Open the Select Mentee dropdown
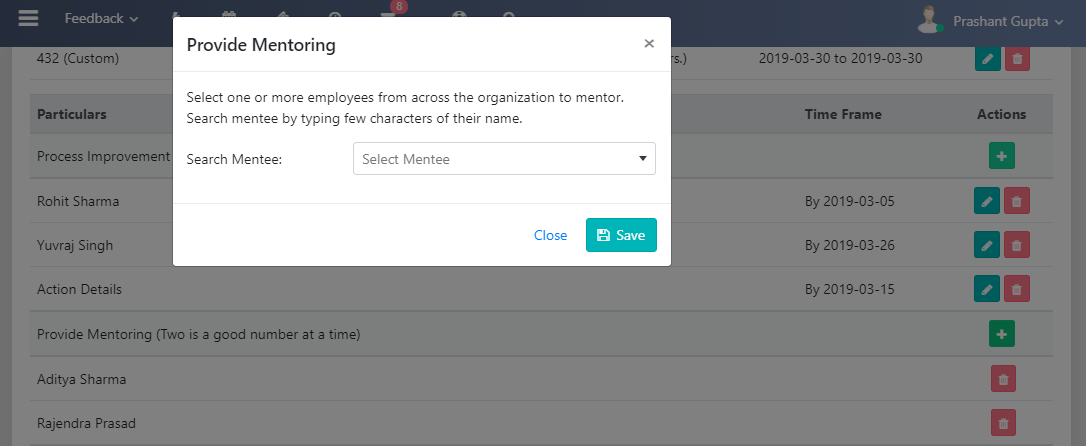1086x446 pixels. pyautogui.click(x=504, y=159)
